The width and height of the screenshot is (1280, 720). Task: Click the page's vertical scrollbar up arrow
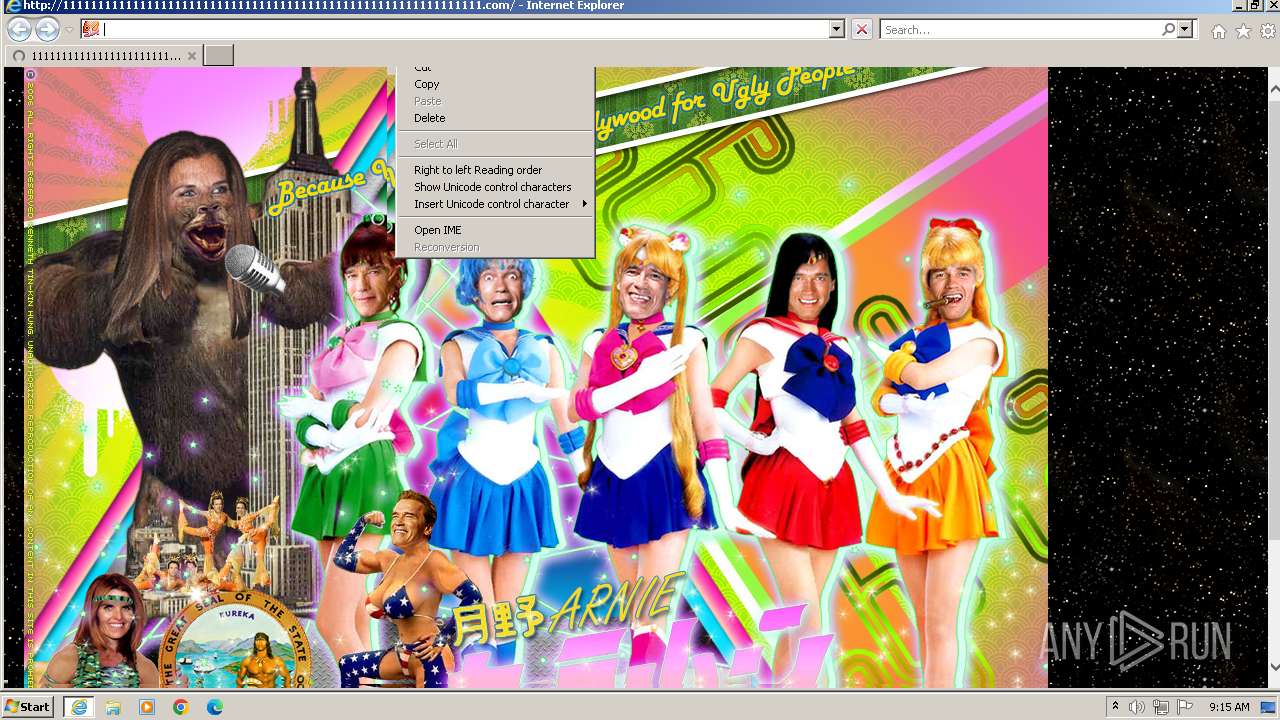1273,89
